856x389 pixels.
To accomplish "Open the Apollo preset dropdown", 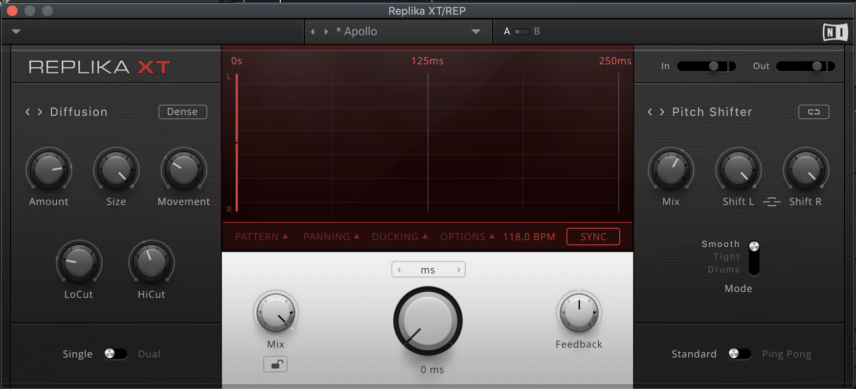I will (475, 32).
